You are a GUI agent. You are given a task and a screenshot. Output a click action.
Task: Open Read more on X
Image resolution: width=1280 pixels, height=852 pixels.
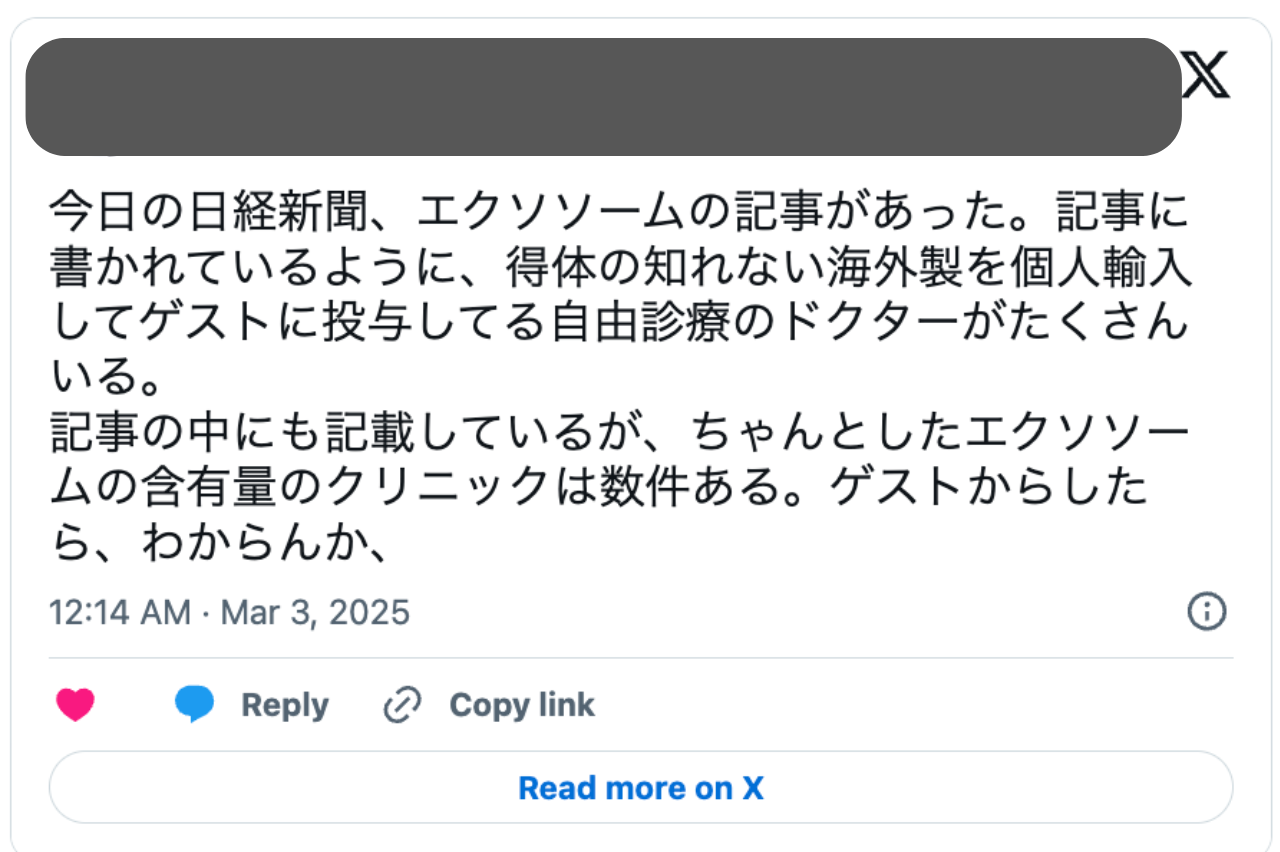click(641, 788)
